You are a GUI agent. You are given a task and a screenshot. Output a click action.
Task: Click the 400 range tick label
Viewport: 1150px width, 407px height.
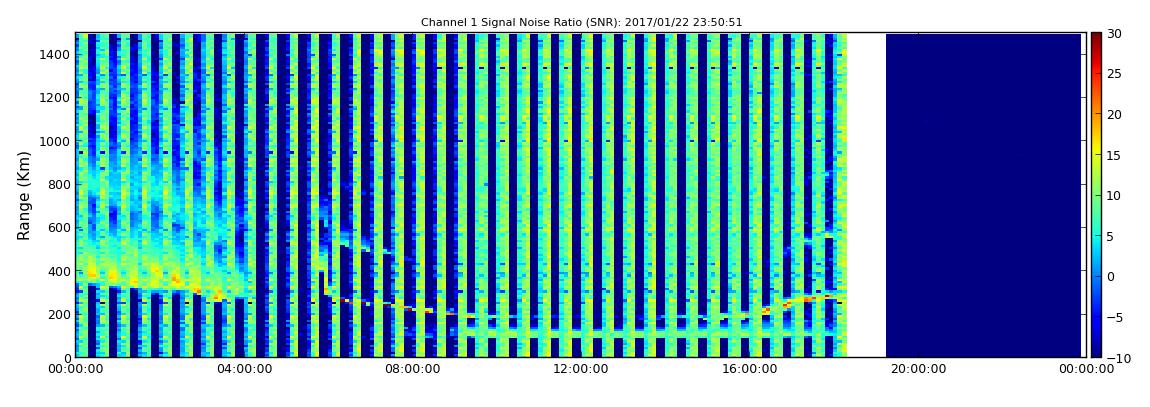(x=59, y=271)
